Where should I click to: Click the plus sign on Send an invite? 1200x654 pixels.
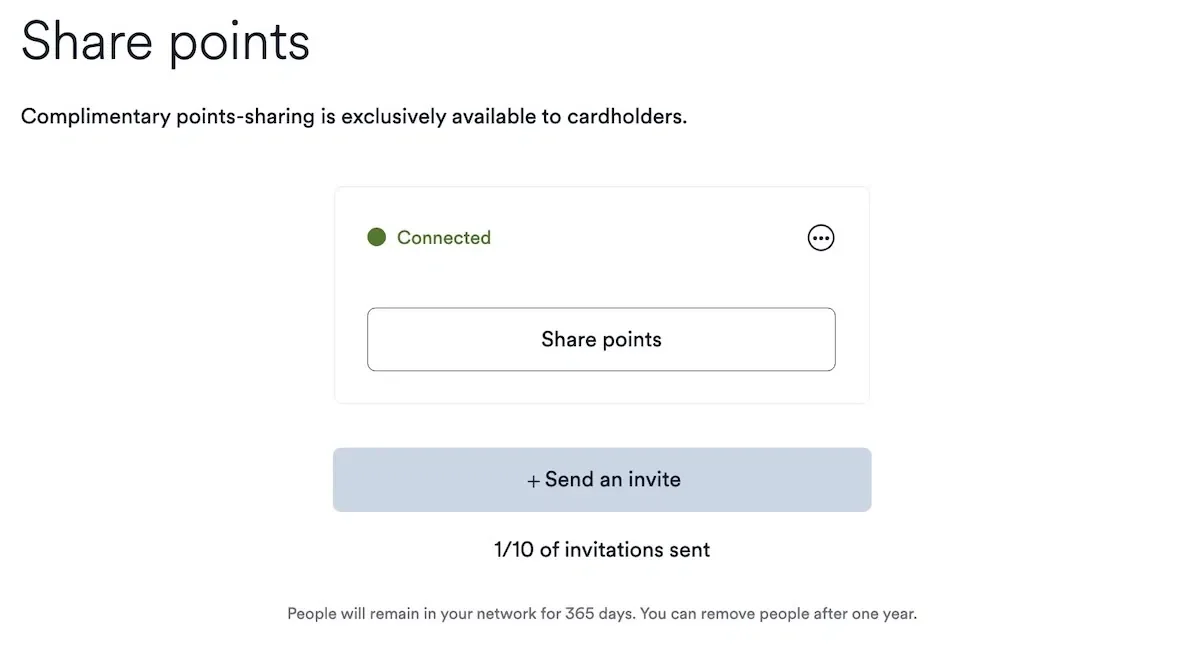[x=533, y=481]
